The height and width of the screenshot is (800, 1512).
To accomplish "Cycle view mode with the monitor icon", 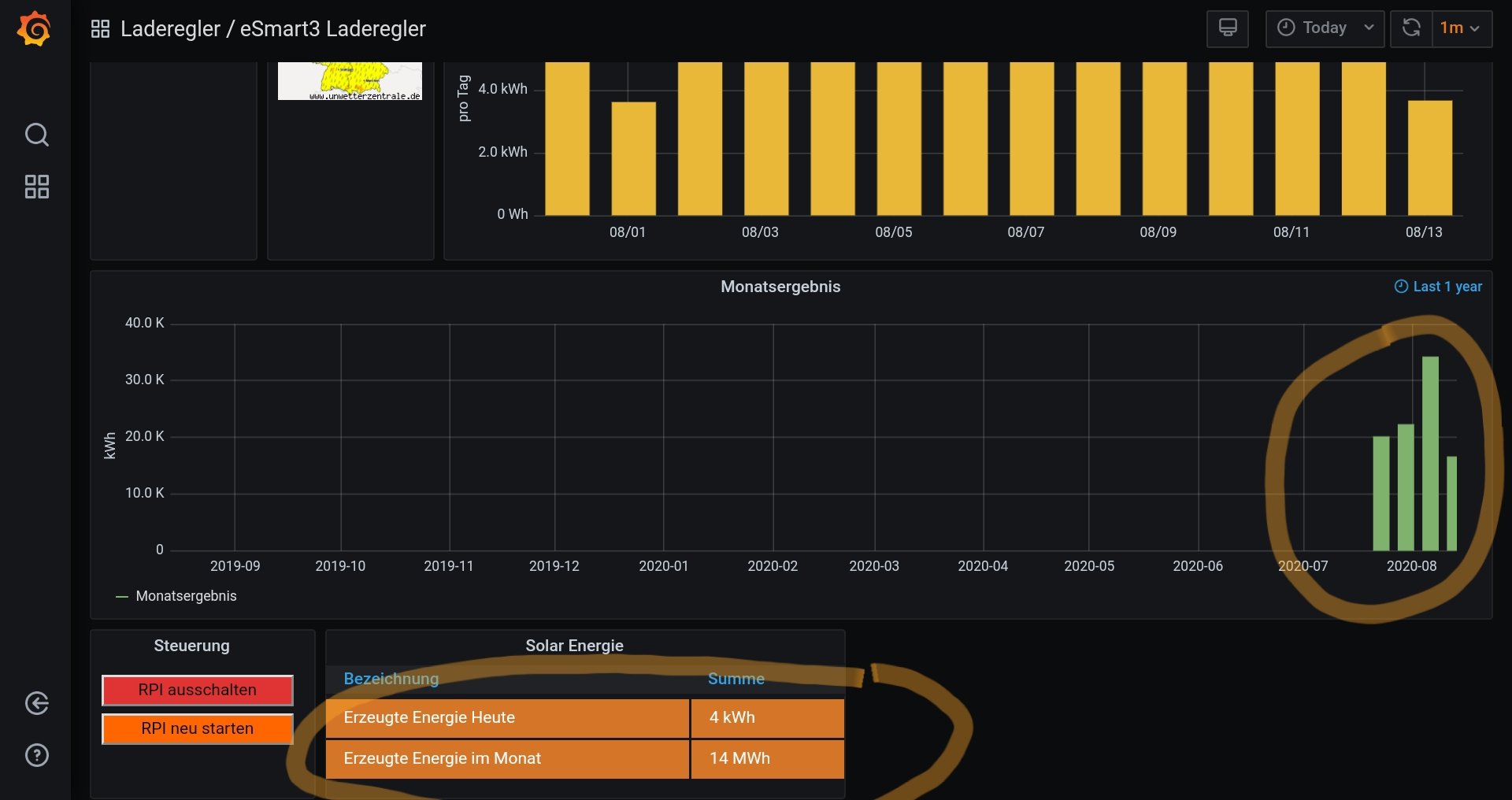I will pos(1227,28).
